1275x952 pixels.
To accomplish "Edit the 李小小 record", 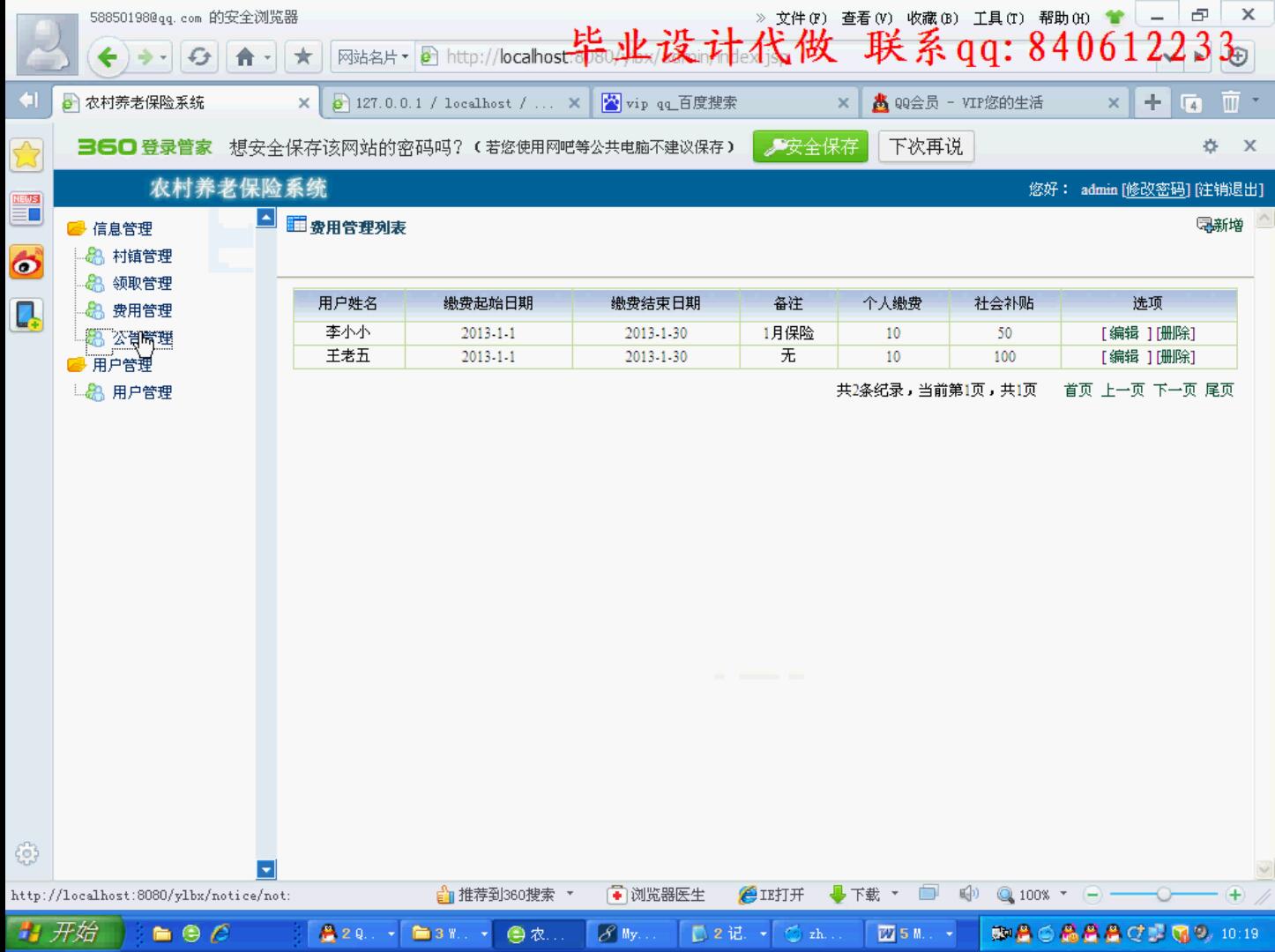I will point(1126,333).
